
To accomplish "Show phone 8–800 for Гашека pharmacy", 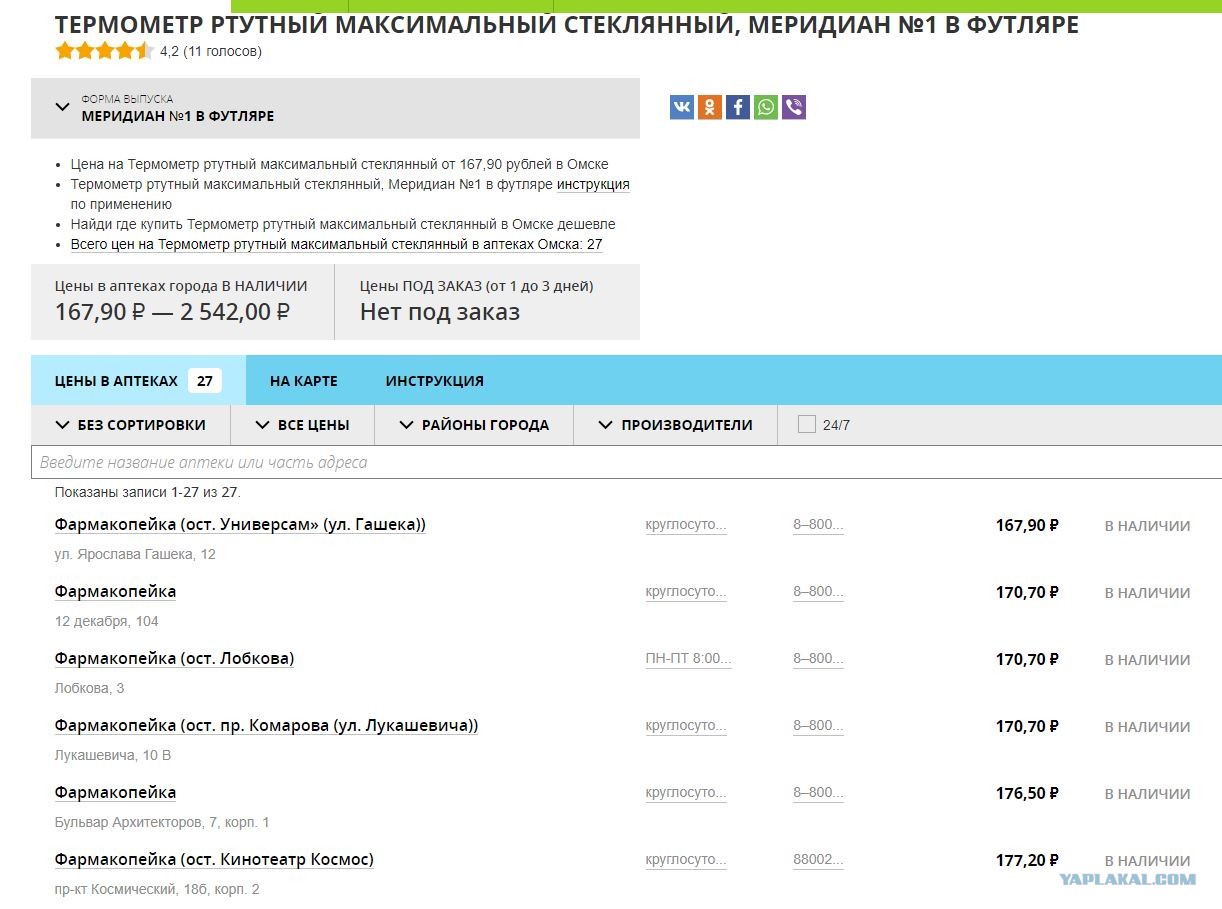I will (818, 525).
